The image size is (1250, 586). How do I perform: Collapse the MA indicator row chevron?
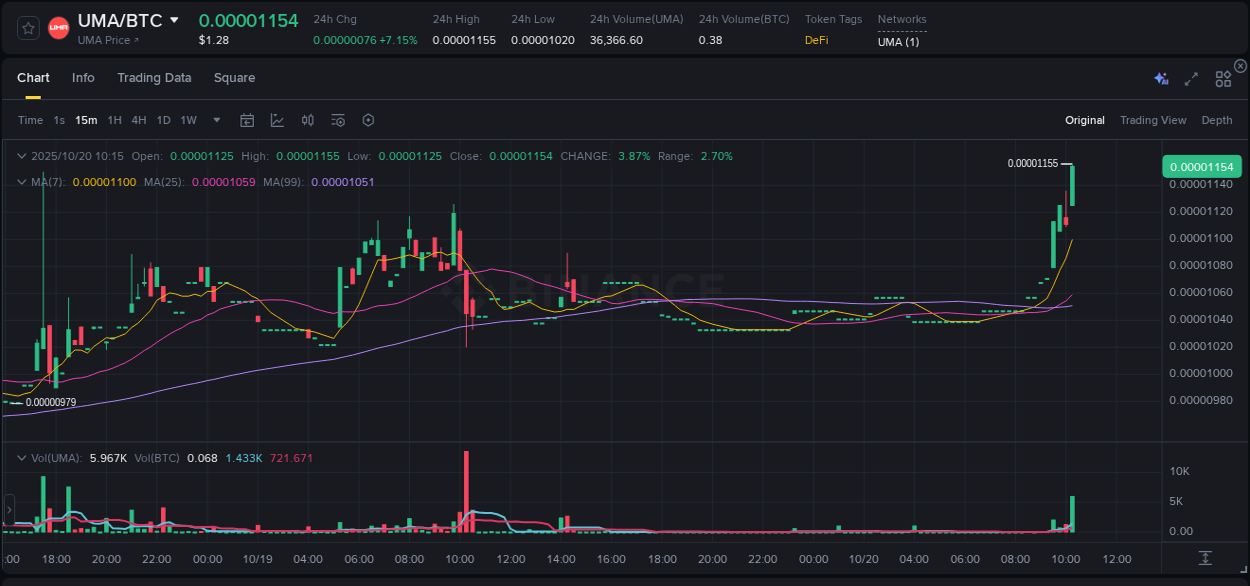tap(22, 183)
